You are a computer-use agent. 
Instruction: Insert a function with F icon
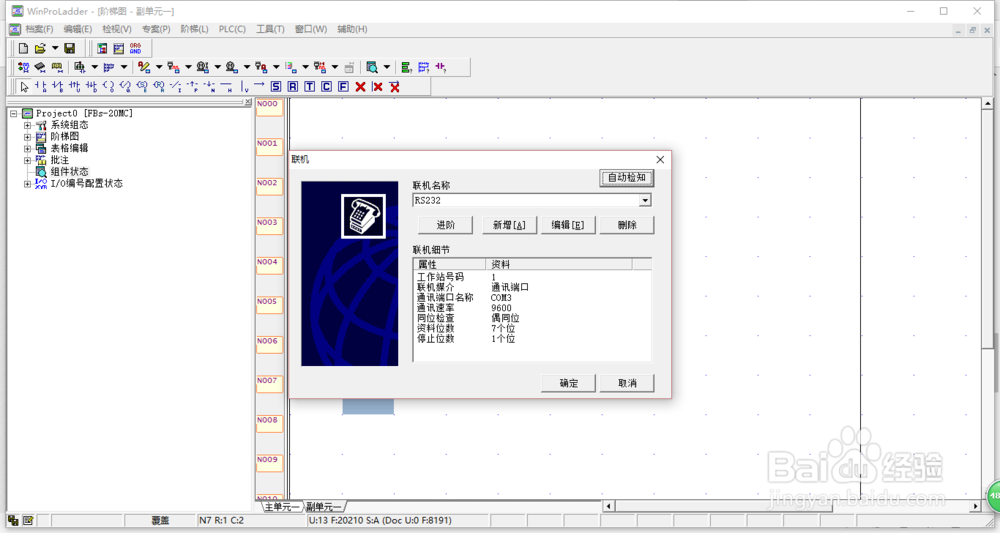click(x=343, y=87)
